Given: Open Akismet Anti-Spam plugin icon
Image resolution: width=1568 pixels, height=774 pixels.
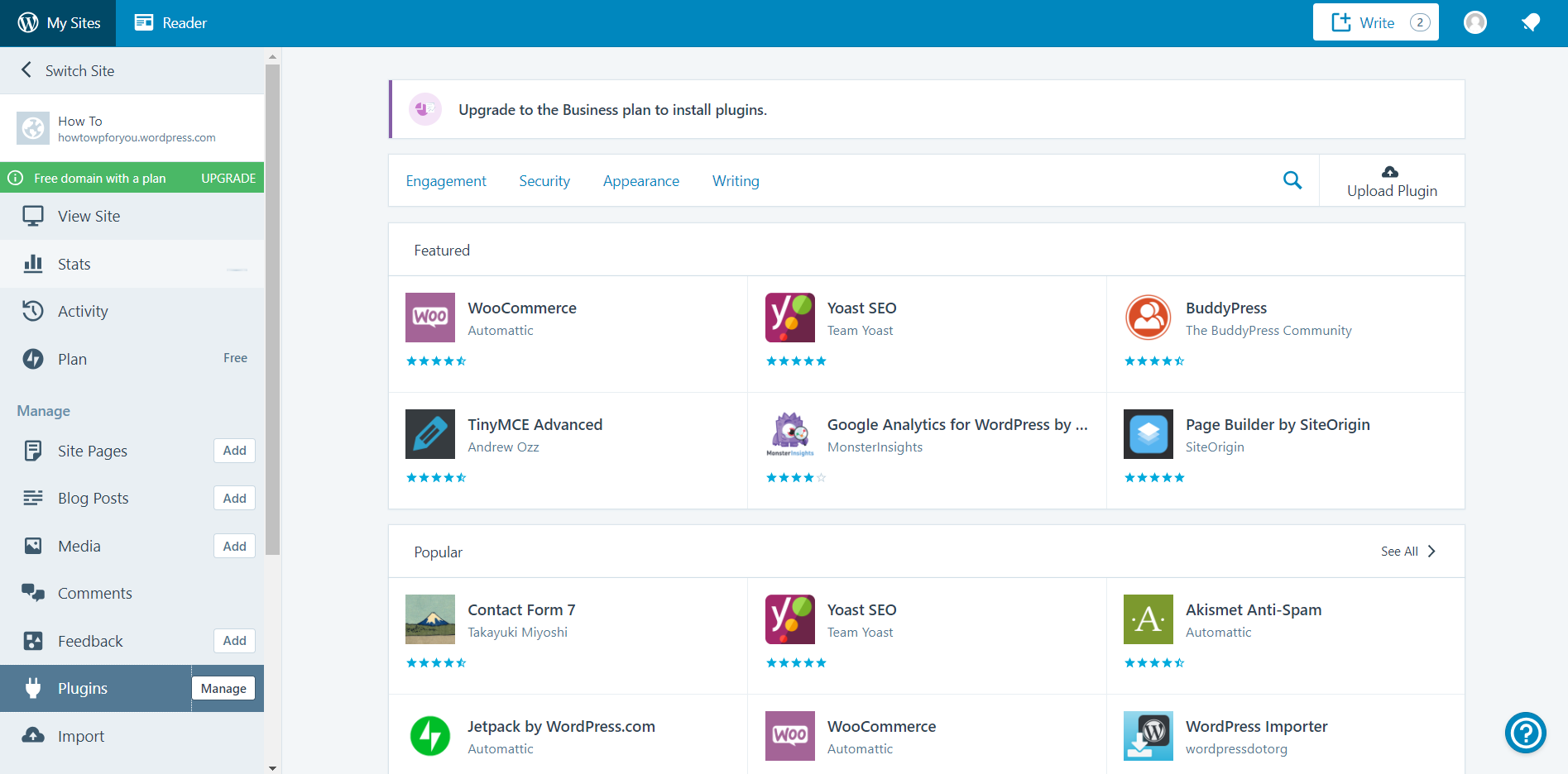Looking at the screenshot, I should click(1148, 619).
